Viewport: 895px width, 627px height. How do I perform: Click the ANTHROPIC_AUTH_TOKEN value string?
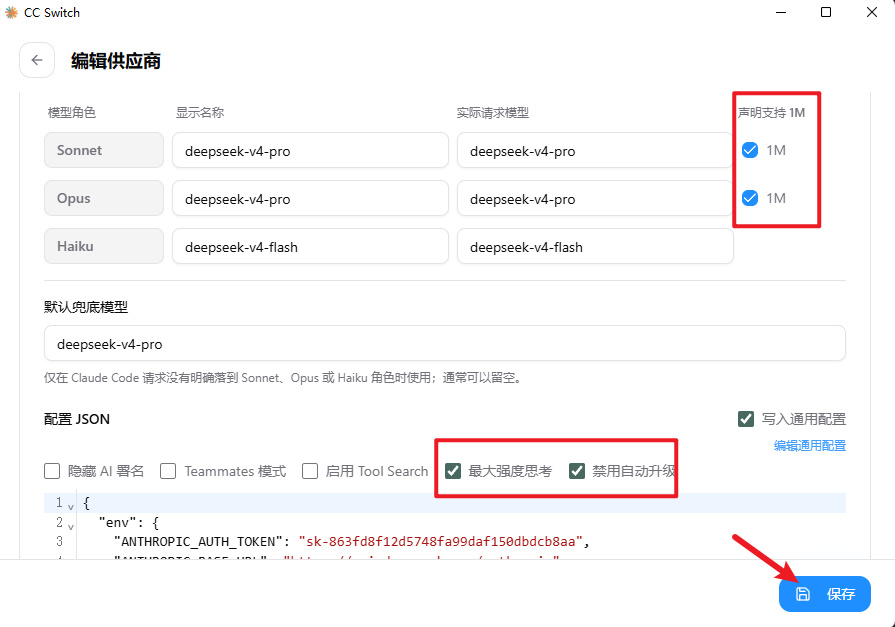440,541
